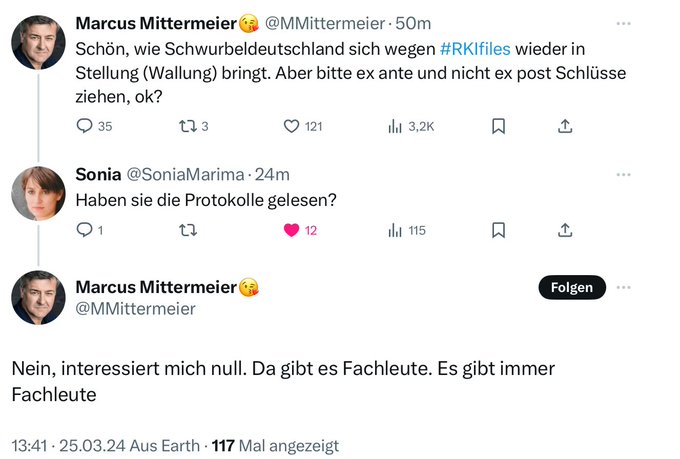The width and height of the screenshot is (680, 459).
Task: Open Sonia's profile picture
Action: click(x=38, y=193)
